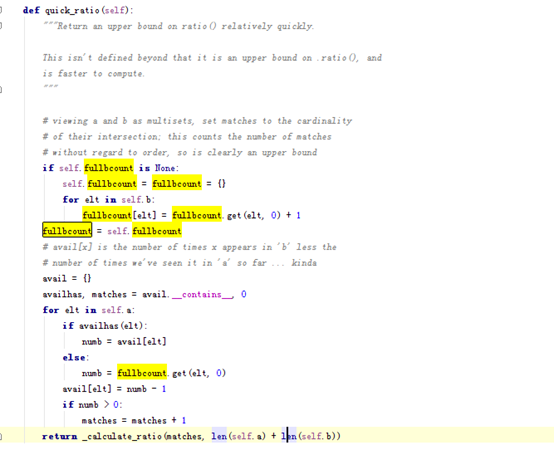Select highlighted fullbcount in numb = fullbcount.get line
The height and width of the screenshot is (460, 554).
tap(142, 373)
